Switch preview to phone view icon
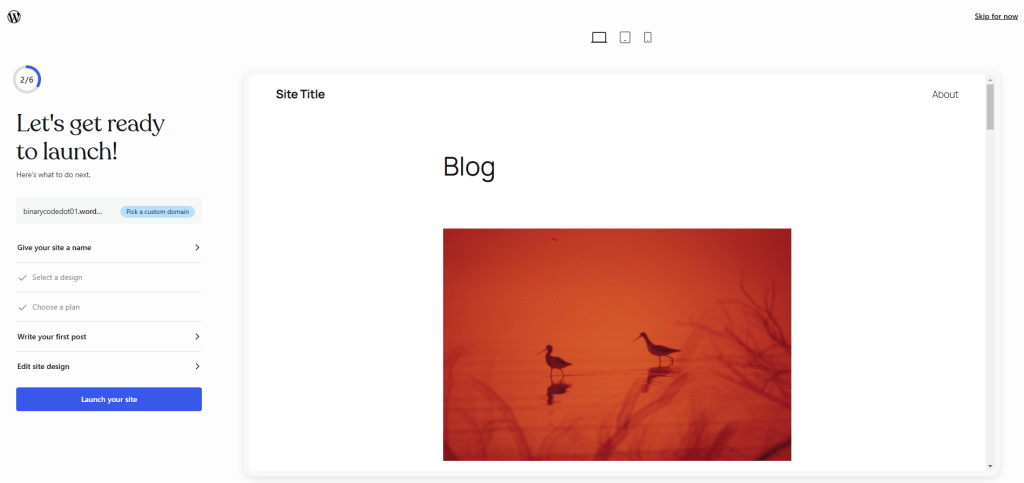Screen dimensions: 1024x483 (x=648, y=37)
